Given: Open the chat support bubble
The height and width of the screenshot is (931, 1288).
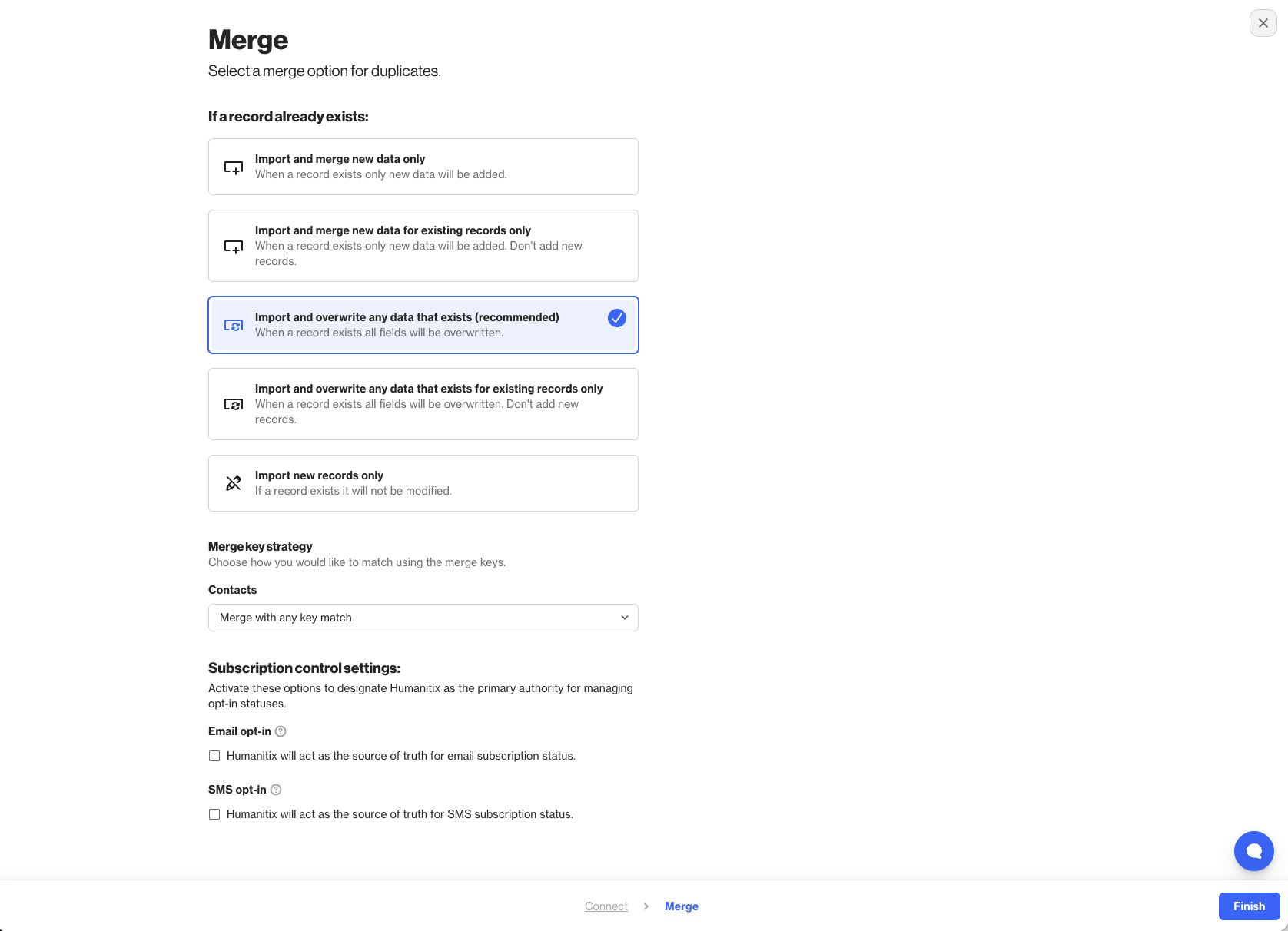Looking at the screenshot, I should (x=1253, y=851).
